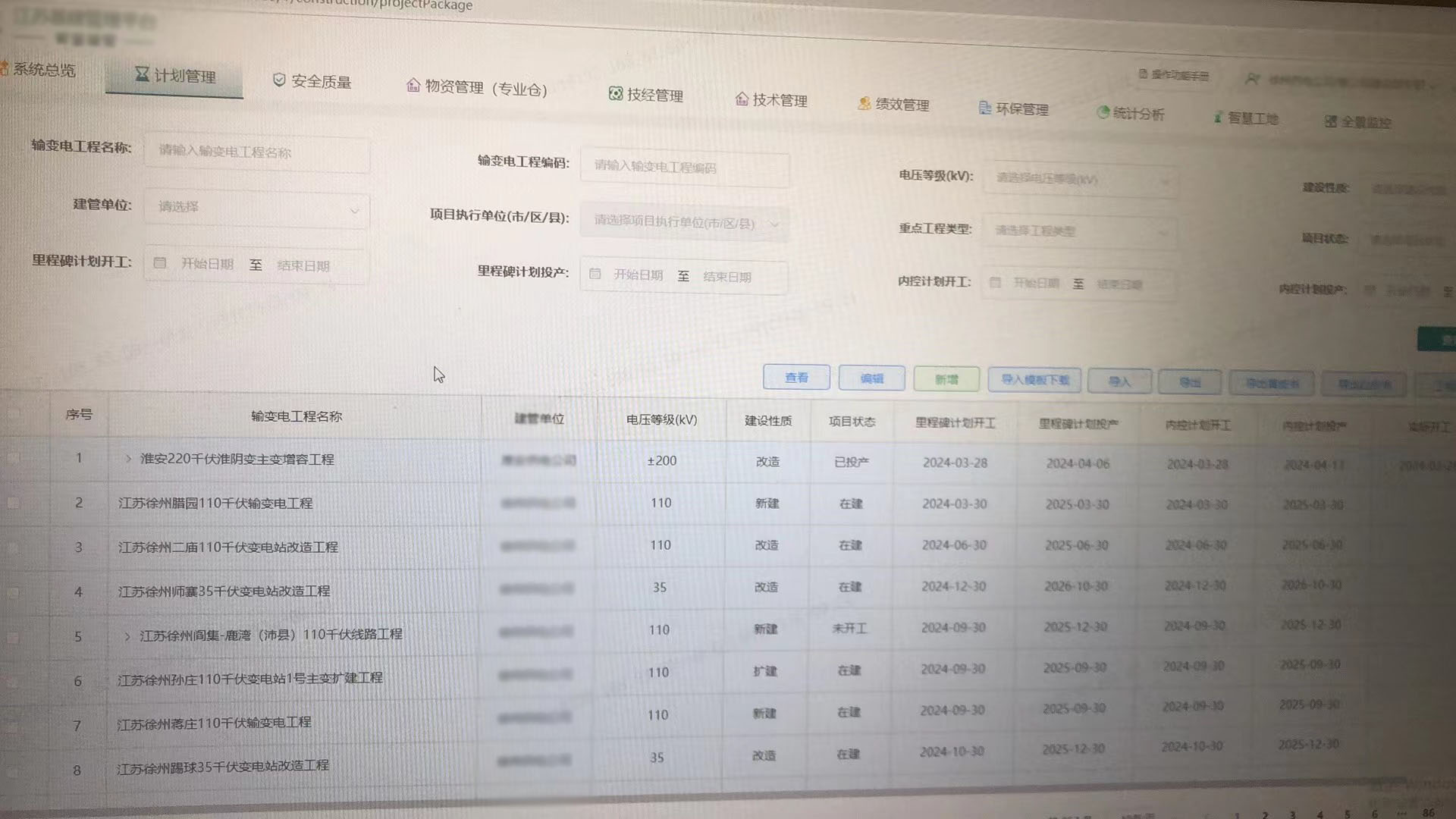Click 开始日期 in 里程碑计划开工 range

[x=207, y=264]
